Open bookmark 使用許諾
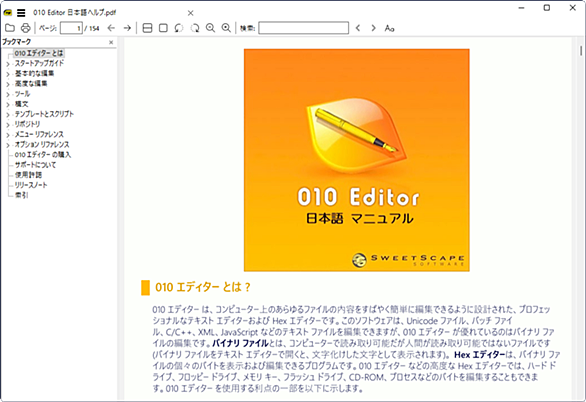The height and width of the screenshot is (402, 586). (28, 175)
